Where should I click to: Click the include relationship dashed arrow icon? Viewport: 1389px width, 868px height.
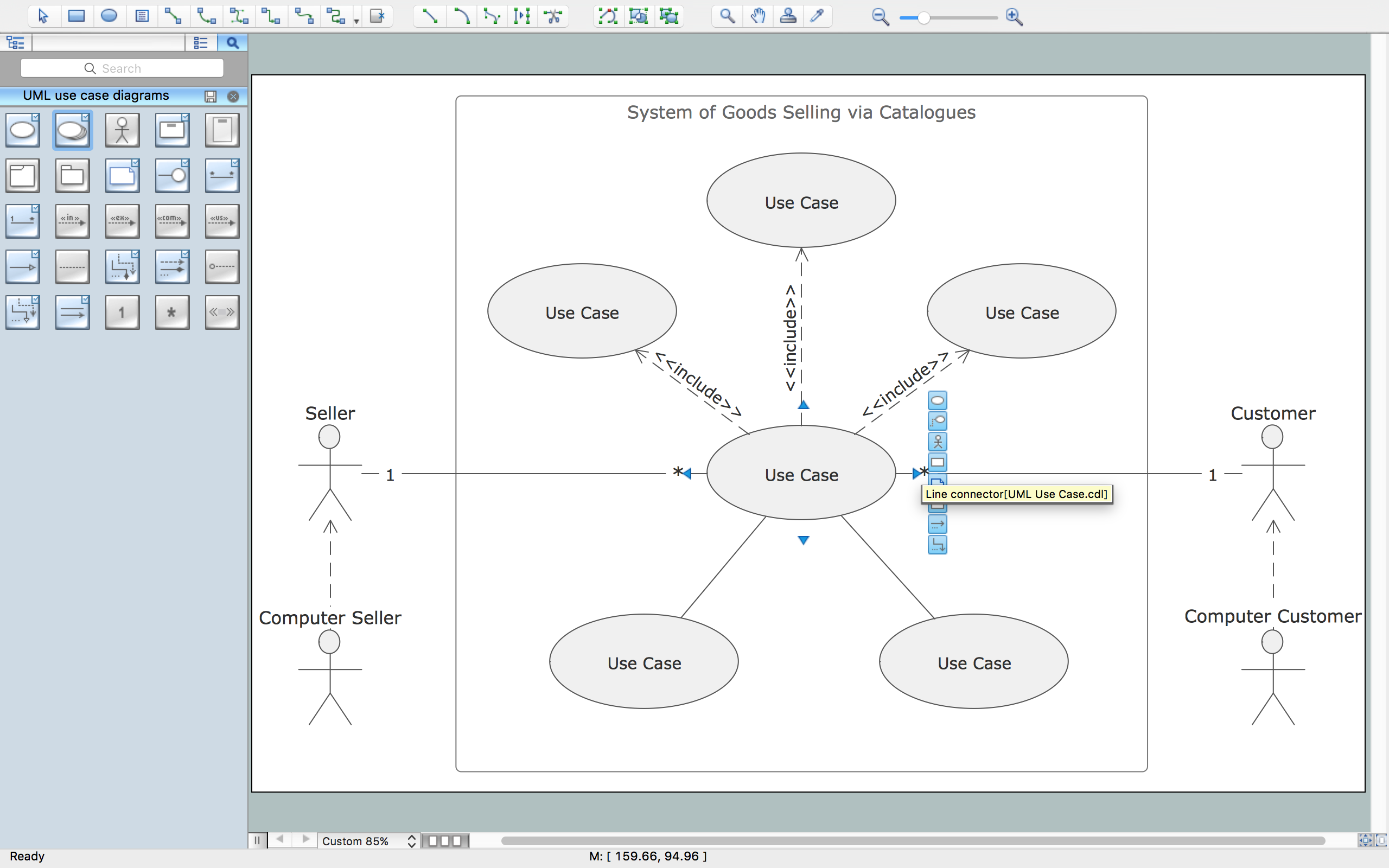(x=71, y=221)
